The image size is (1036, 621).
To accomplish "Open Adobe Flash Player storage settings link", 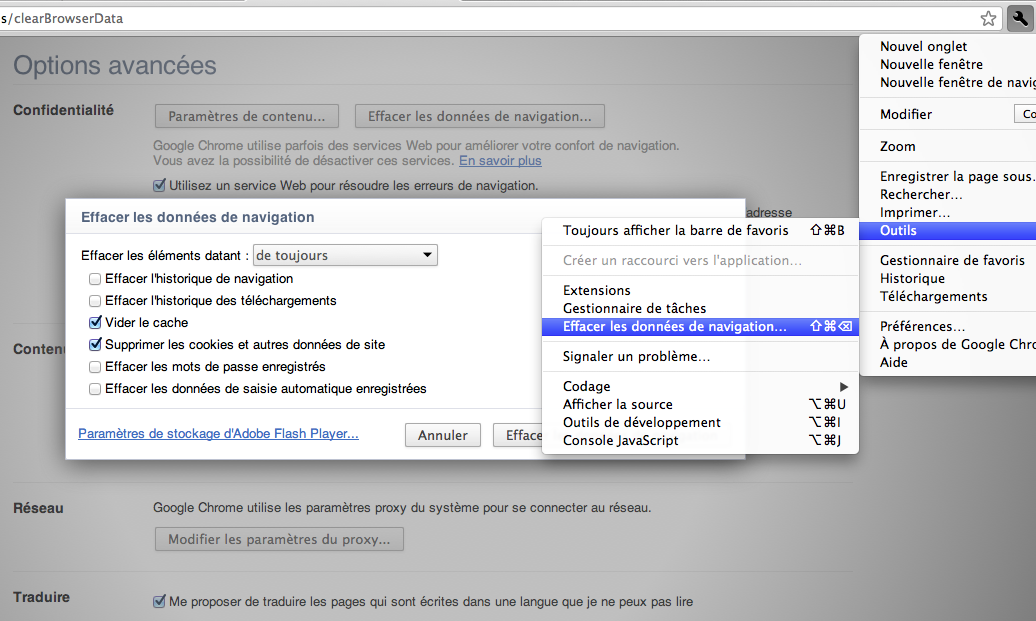I will click(218, 434).
